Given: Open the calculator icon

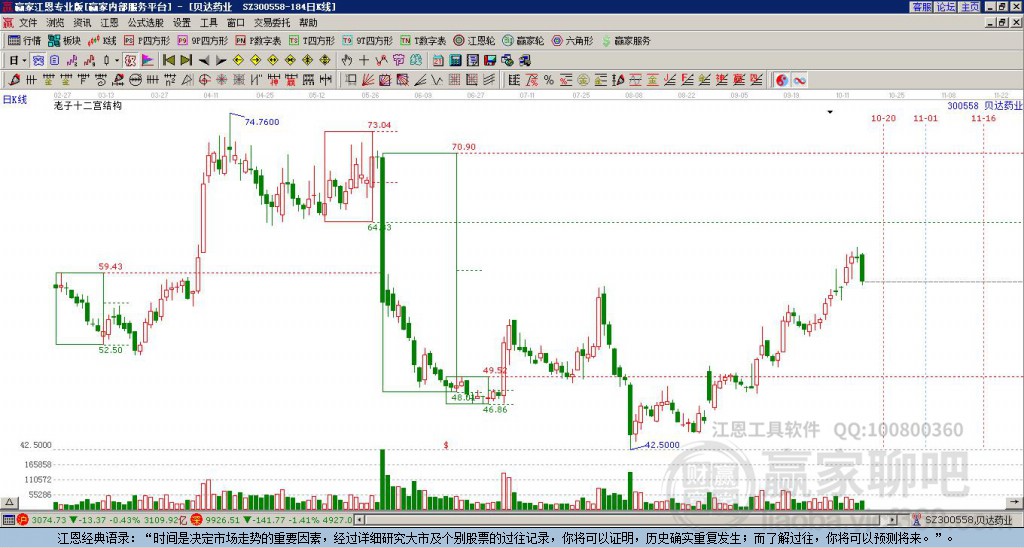Looking at the screenshot, I should [x=455, y=60].
